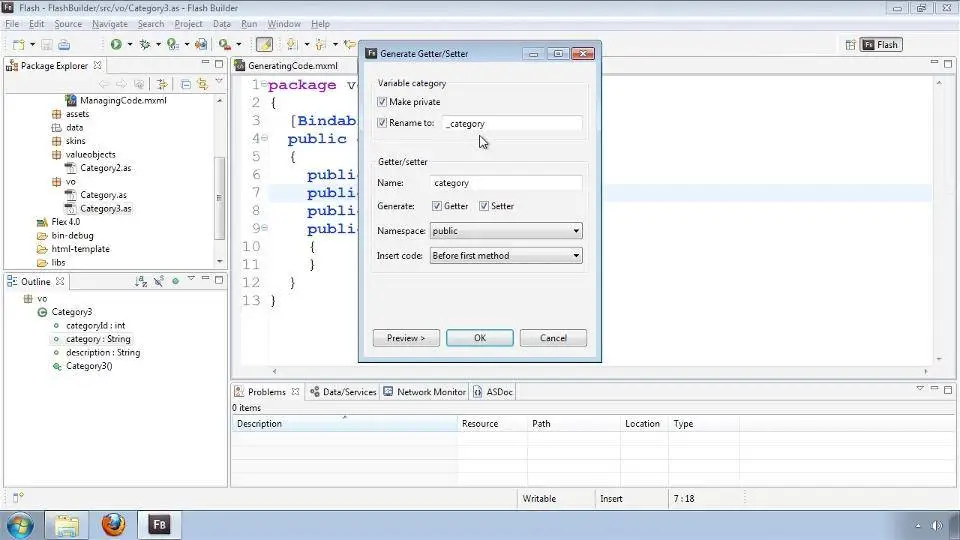The image size is (960, 540).
Task: Click Collapse All icon in Package Explorer
Action: click(x=186, y=84)
